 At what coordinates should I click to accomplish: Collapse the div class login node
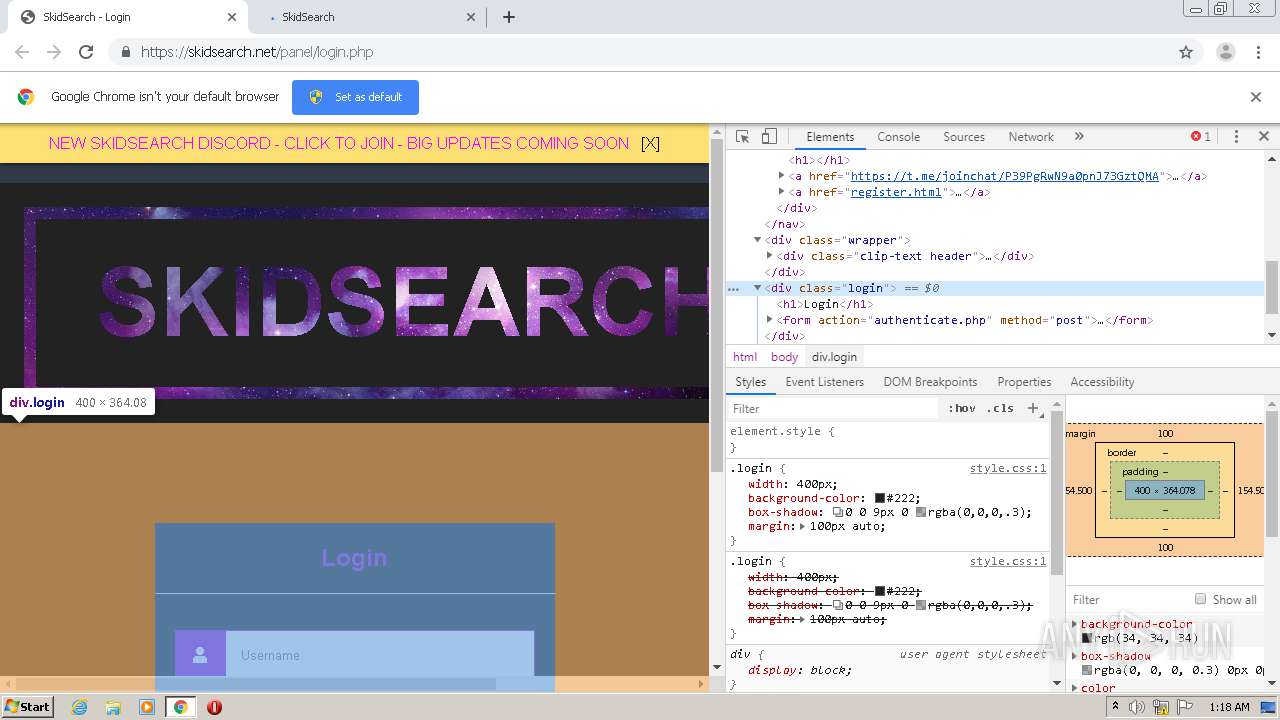pos(758,288)
